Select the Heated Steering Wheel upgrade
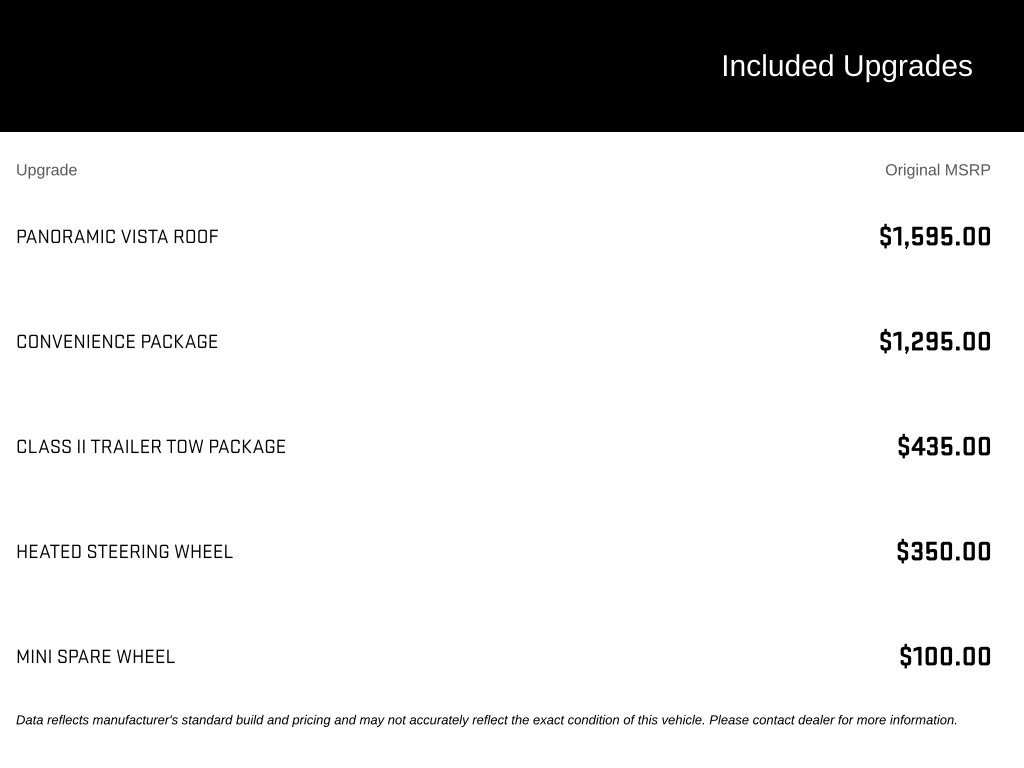Image resolution: width=1024 pixels, height=768 pixels. pos(124,552)
